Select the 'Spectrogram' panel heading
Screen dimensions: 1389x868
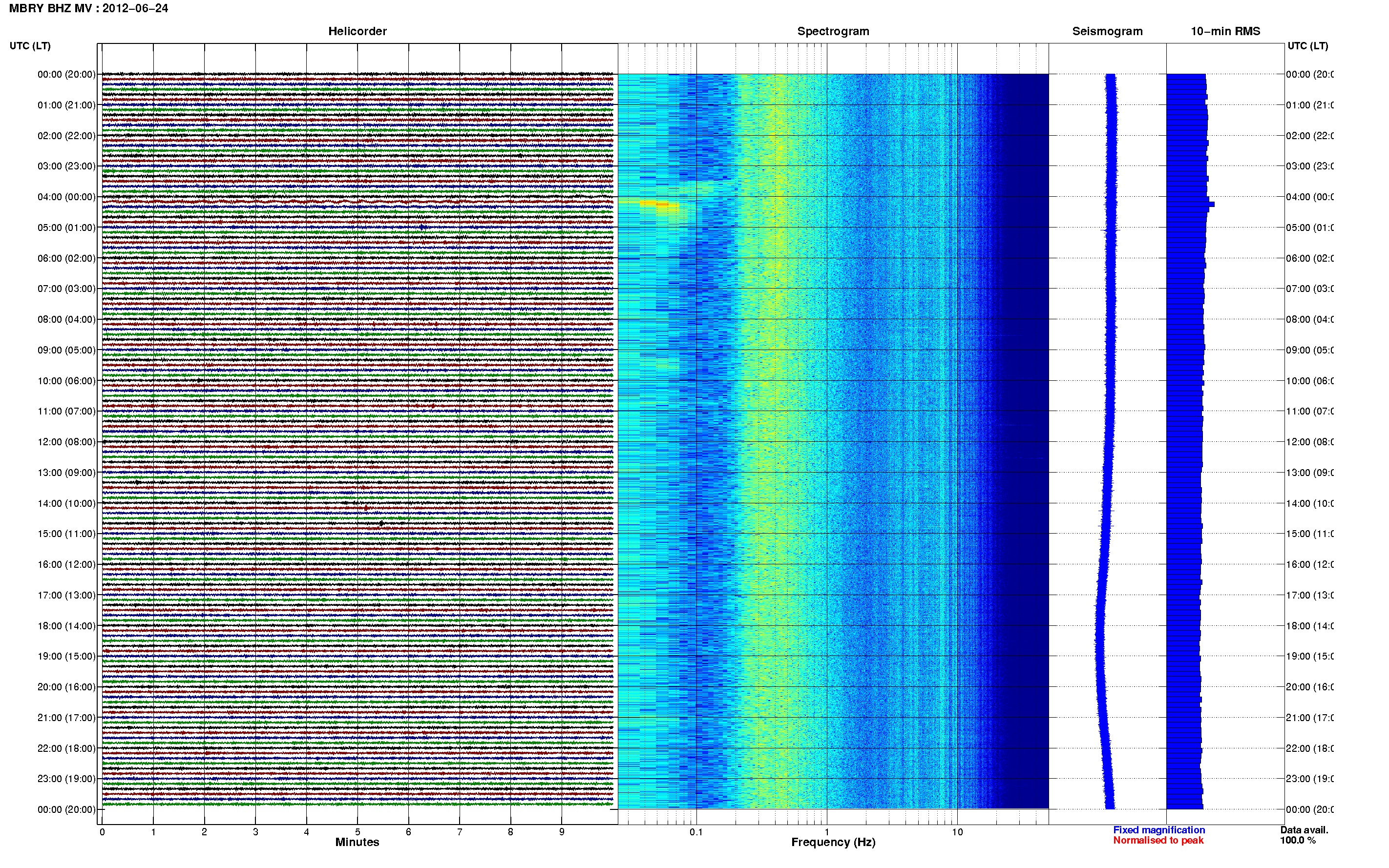click(833, 32)
